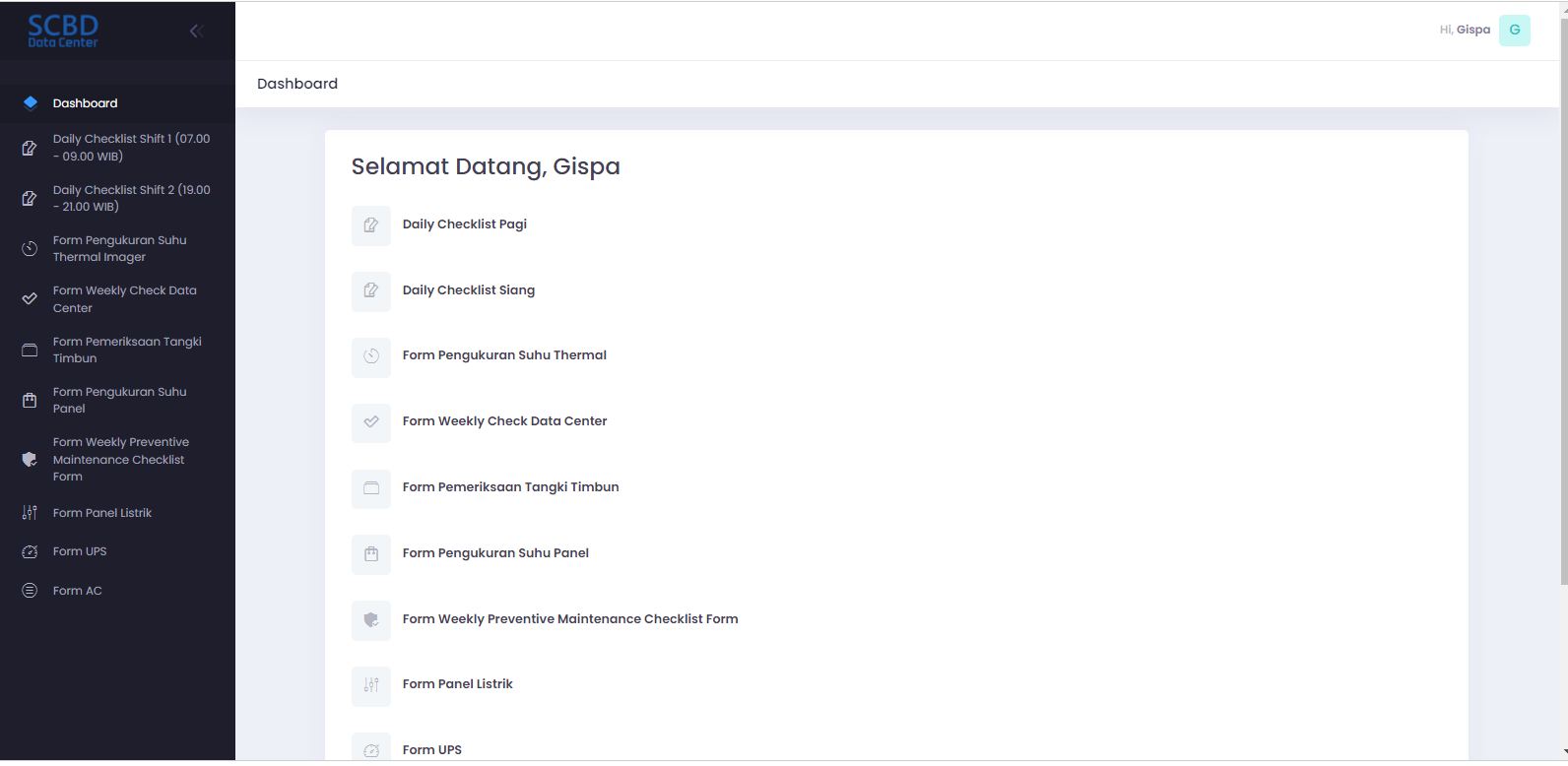The height and width of the screenshot is (766, 1568).
Task: Open Daily Checklist Shift 1 in sidebar
Action: click(x=130, y=148)
